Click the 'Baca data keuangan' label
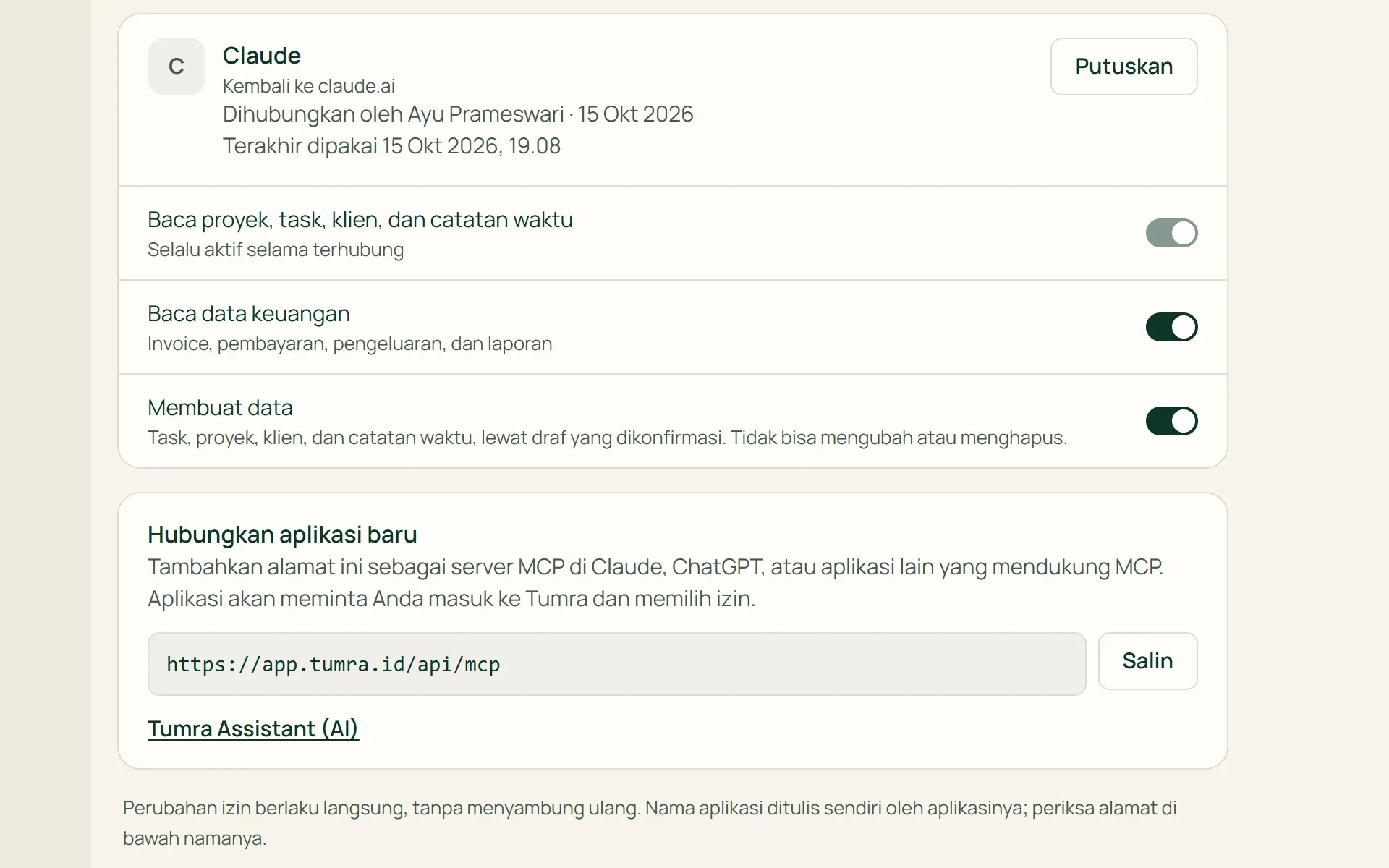This screenshot has width=1389, height=868. (249, 314)
